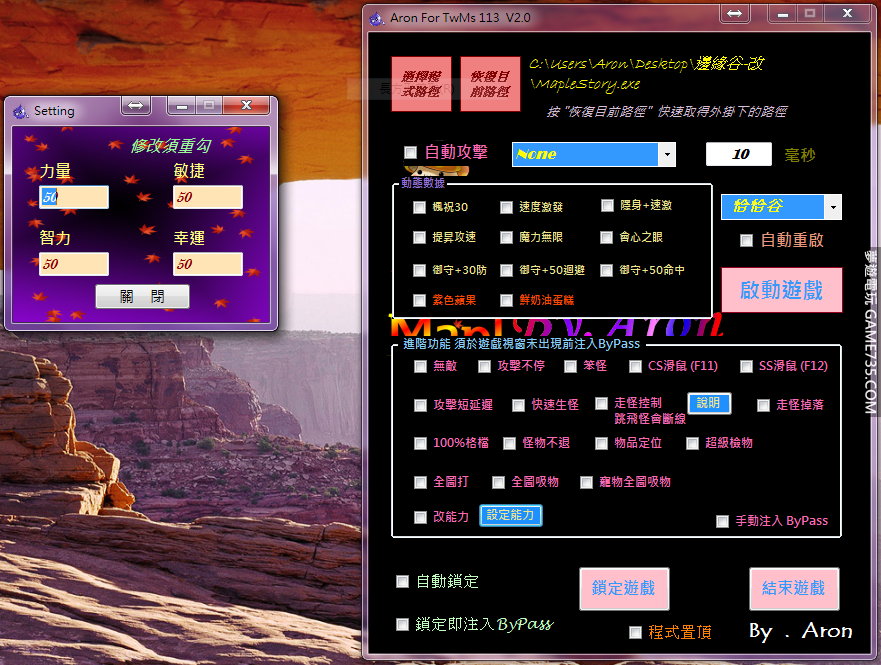
Task: Enable 怪物不退 checkbox
Action: tap(510, 444)
